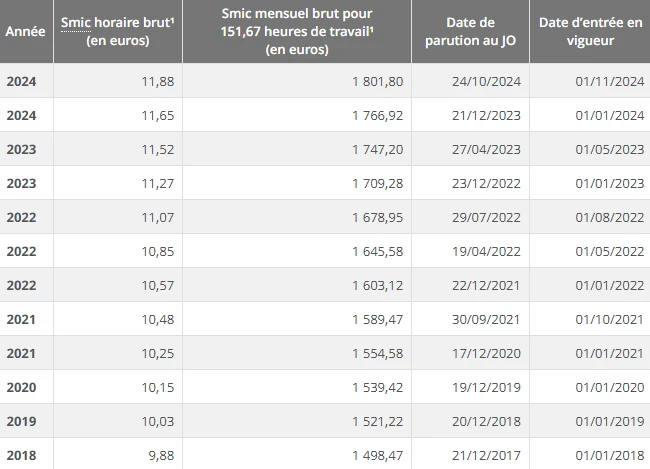Select effective date 01/05/2022
This screenshot has height=469, width=650.
pos(609,251)
